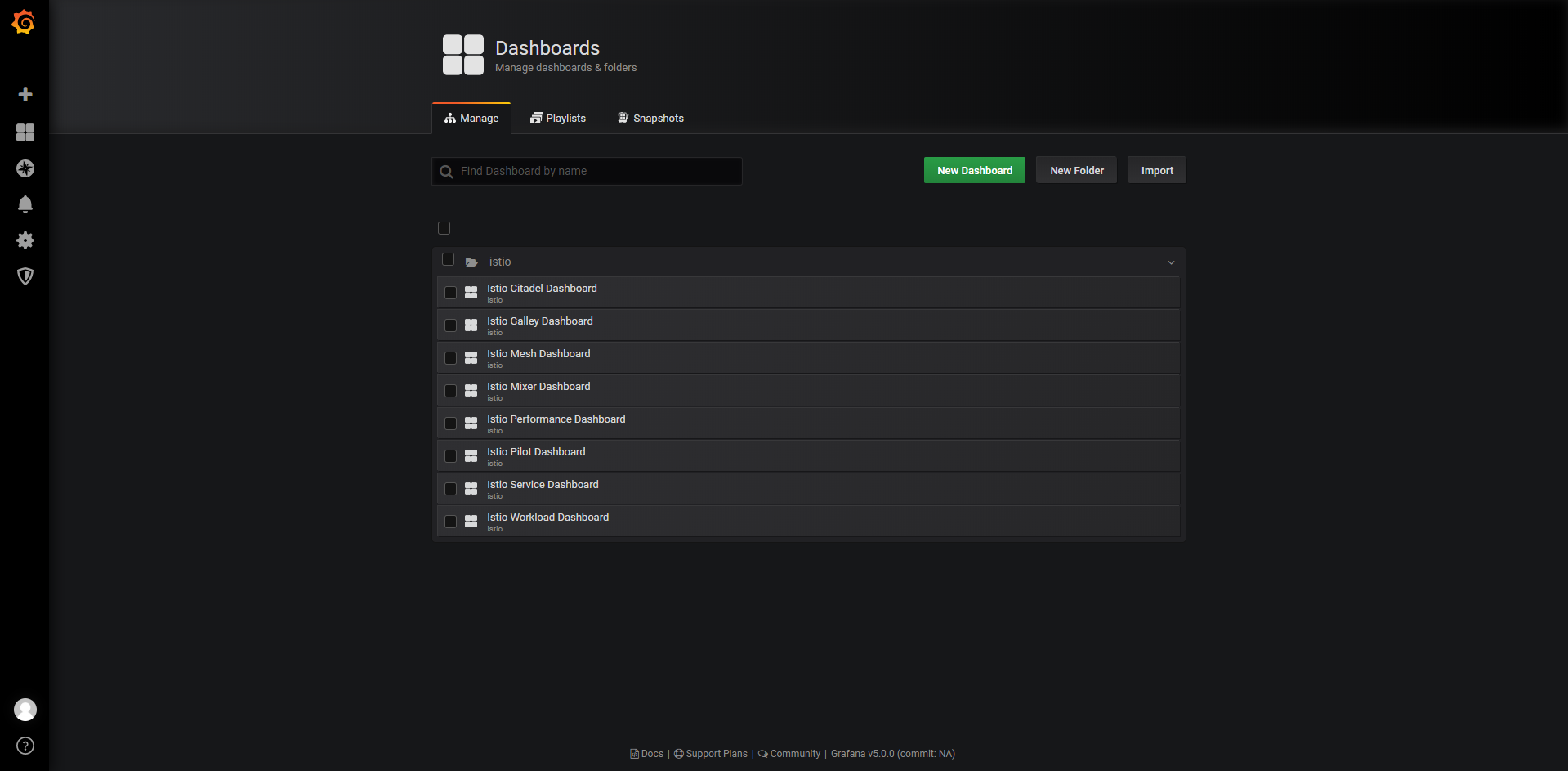Switch to the Manage tab

coord(471,119)
